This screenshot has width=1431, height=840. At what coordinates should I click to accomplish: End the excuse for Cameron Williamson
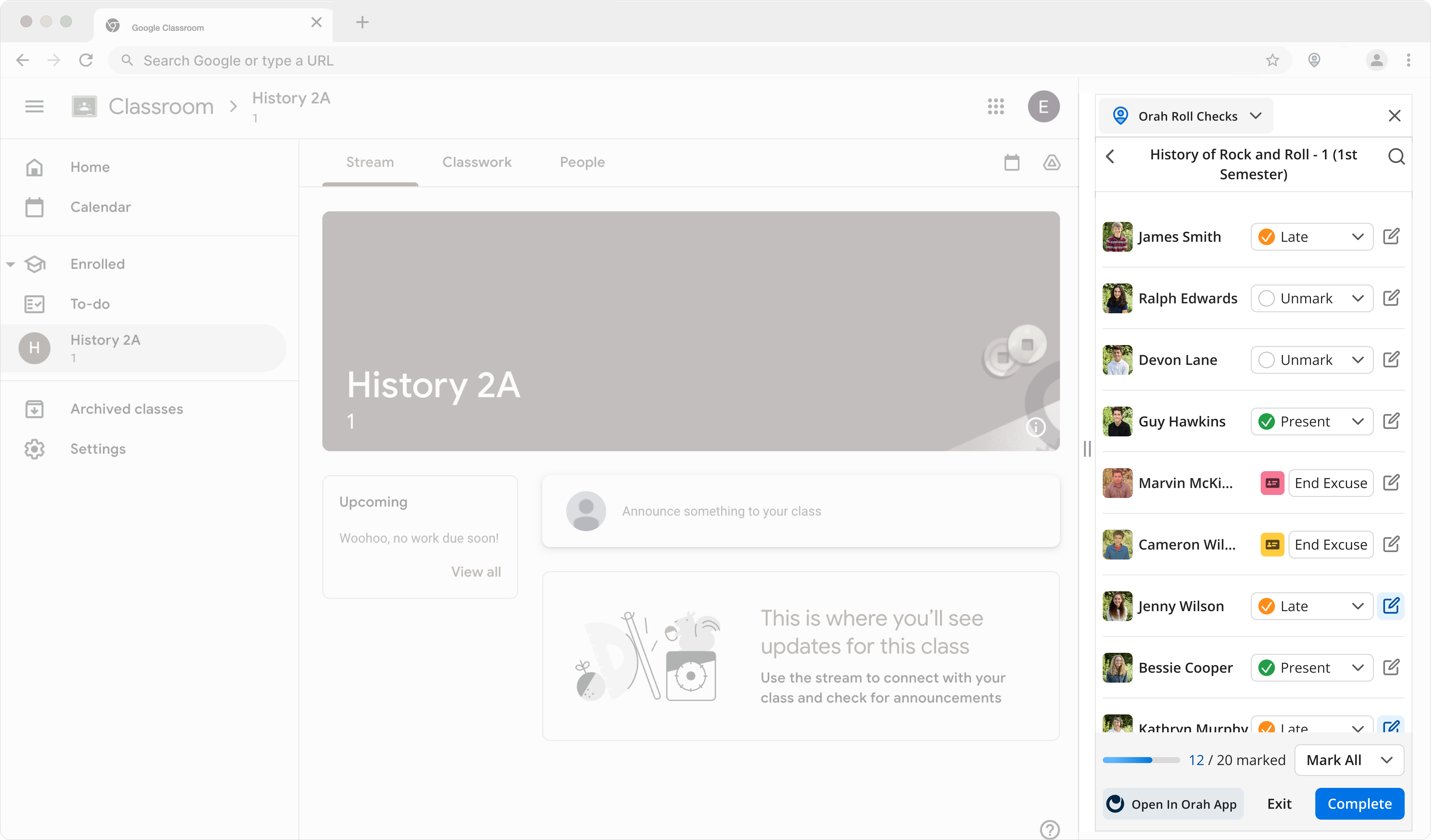(1330, 544)
